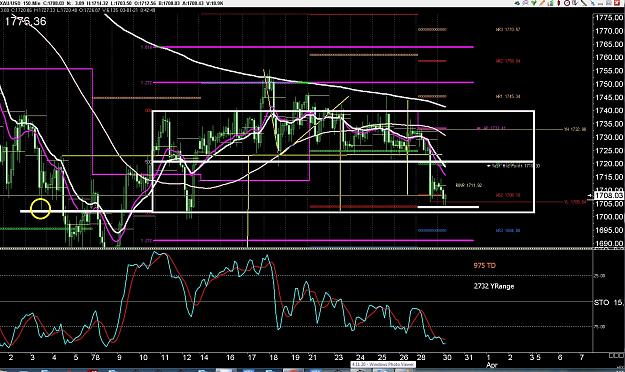
Task: Click date 31 on the time axis
Action: [469, 357]
